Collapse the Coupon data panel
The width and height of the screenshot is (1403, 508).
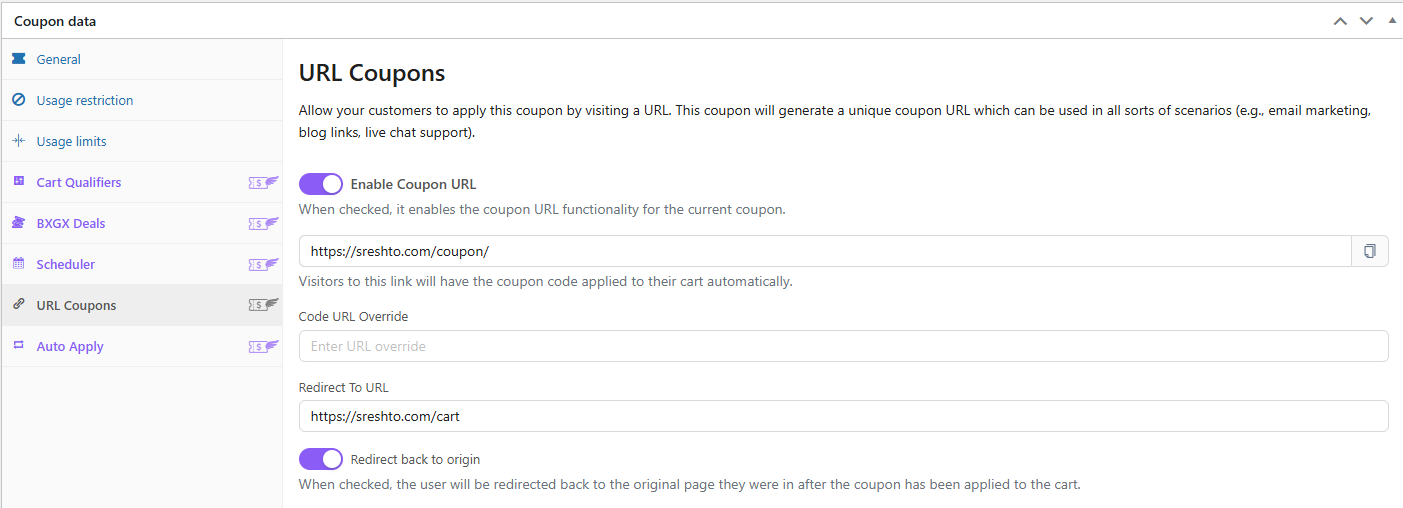coord(1391,21)
